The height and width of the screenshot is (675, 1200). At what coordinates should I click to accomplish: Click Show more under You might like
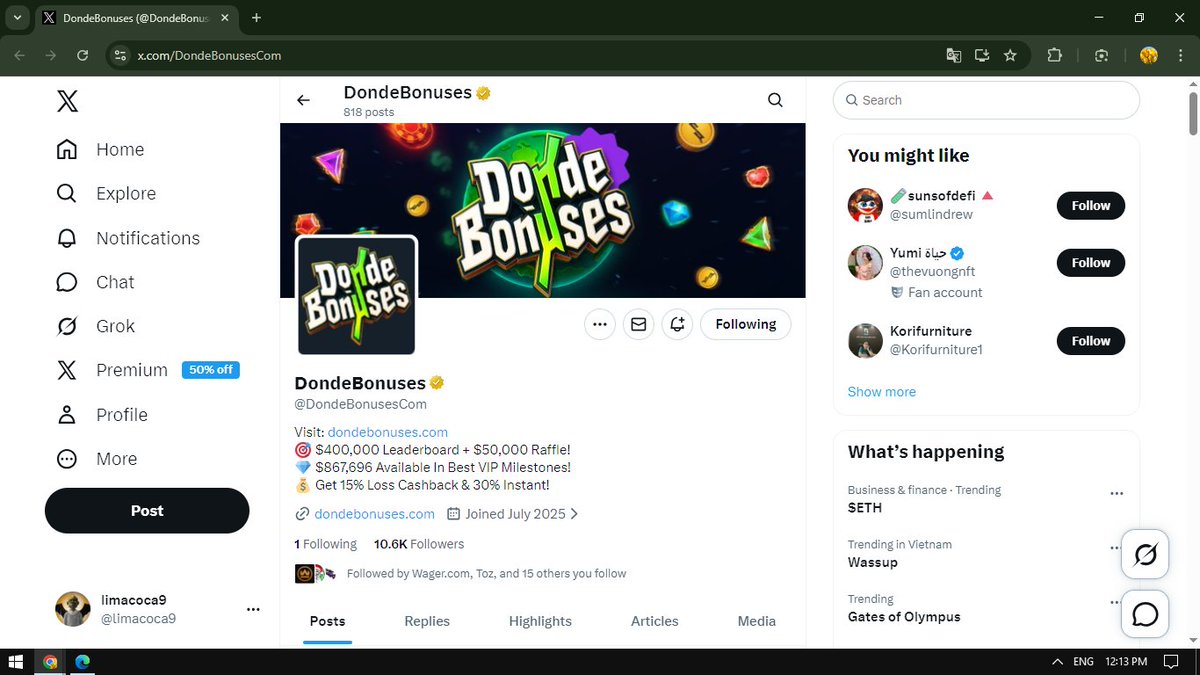click(882, 392)
